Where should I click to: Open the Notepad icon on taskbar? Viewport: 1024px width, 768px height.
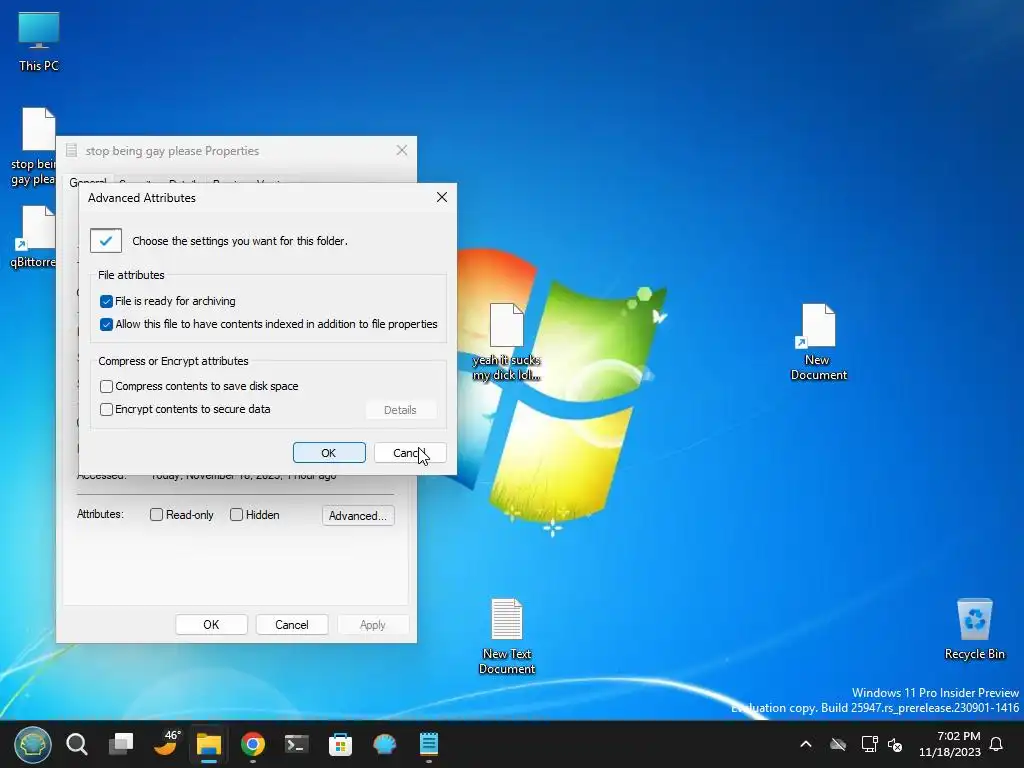tap(428, 744)
